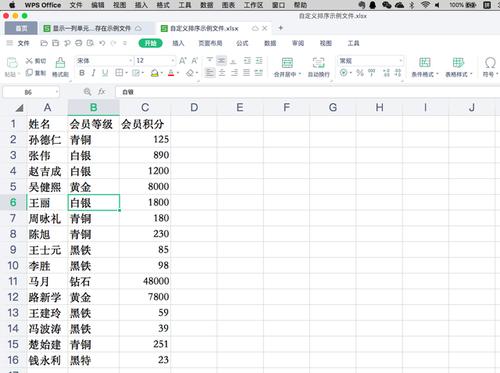Switch to the 页面布局 ribbon tab
500x373 pixels.
(x=210, y=43)
